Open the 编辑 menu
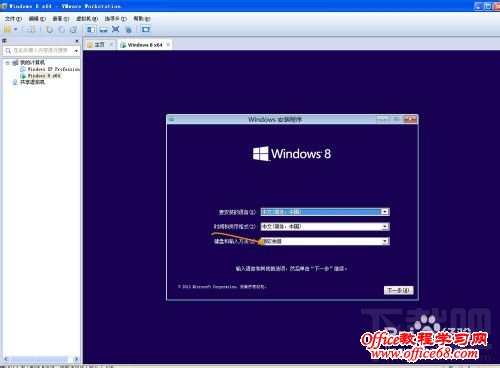This screenshot has width=500, height=368. click(37, 19)
